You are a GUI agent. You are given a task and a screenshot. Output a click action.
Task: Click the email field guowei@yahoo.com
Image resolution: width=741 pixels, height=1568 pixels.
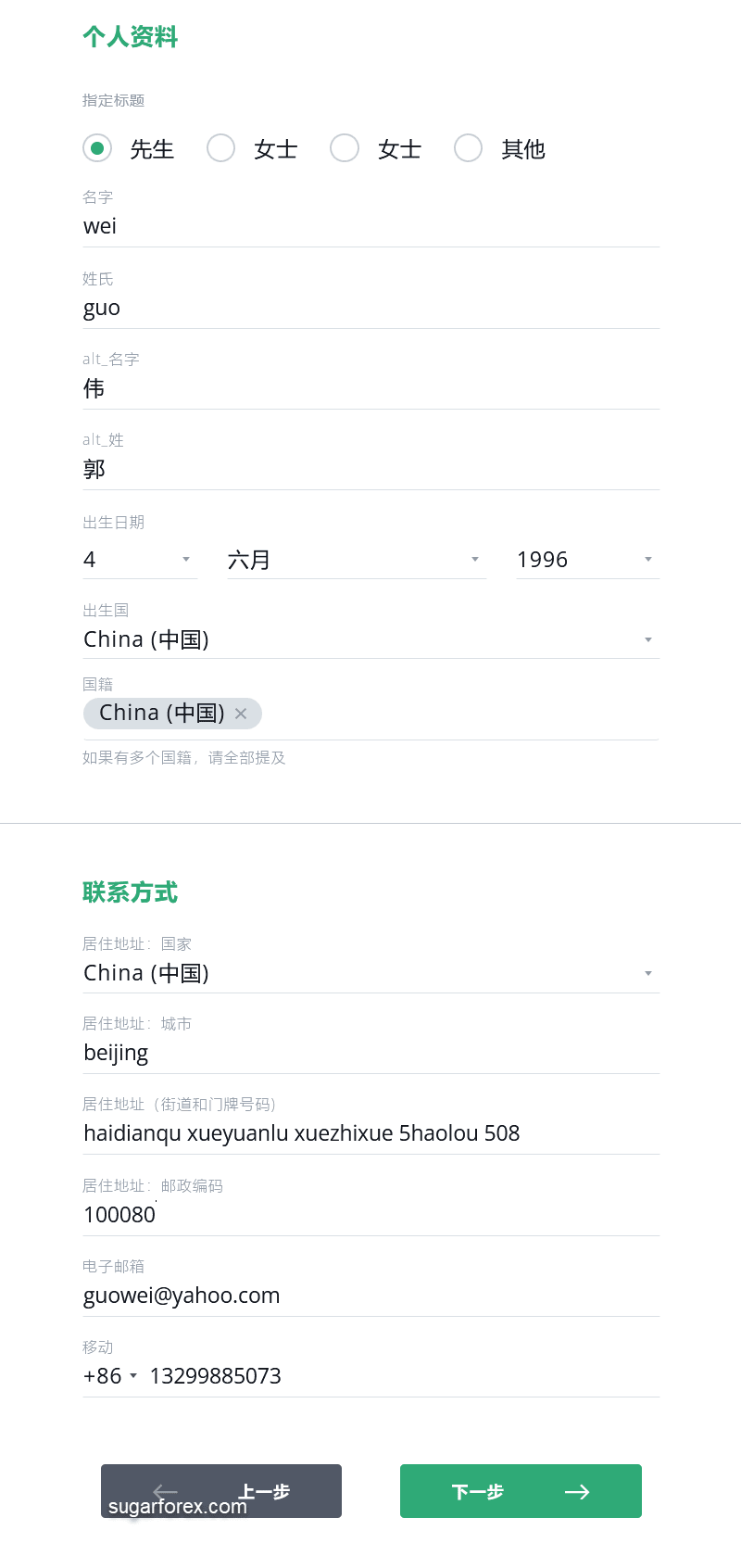coord(370,1296)
